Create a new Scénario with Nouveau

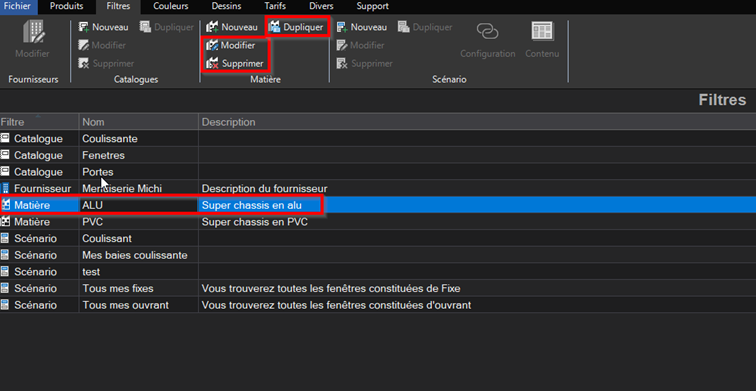click(362, 27)
